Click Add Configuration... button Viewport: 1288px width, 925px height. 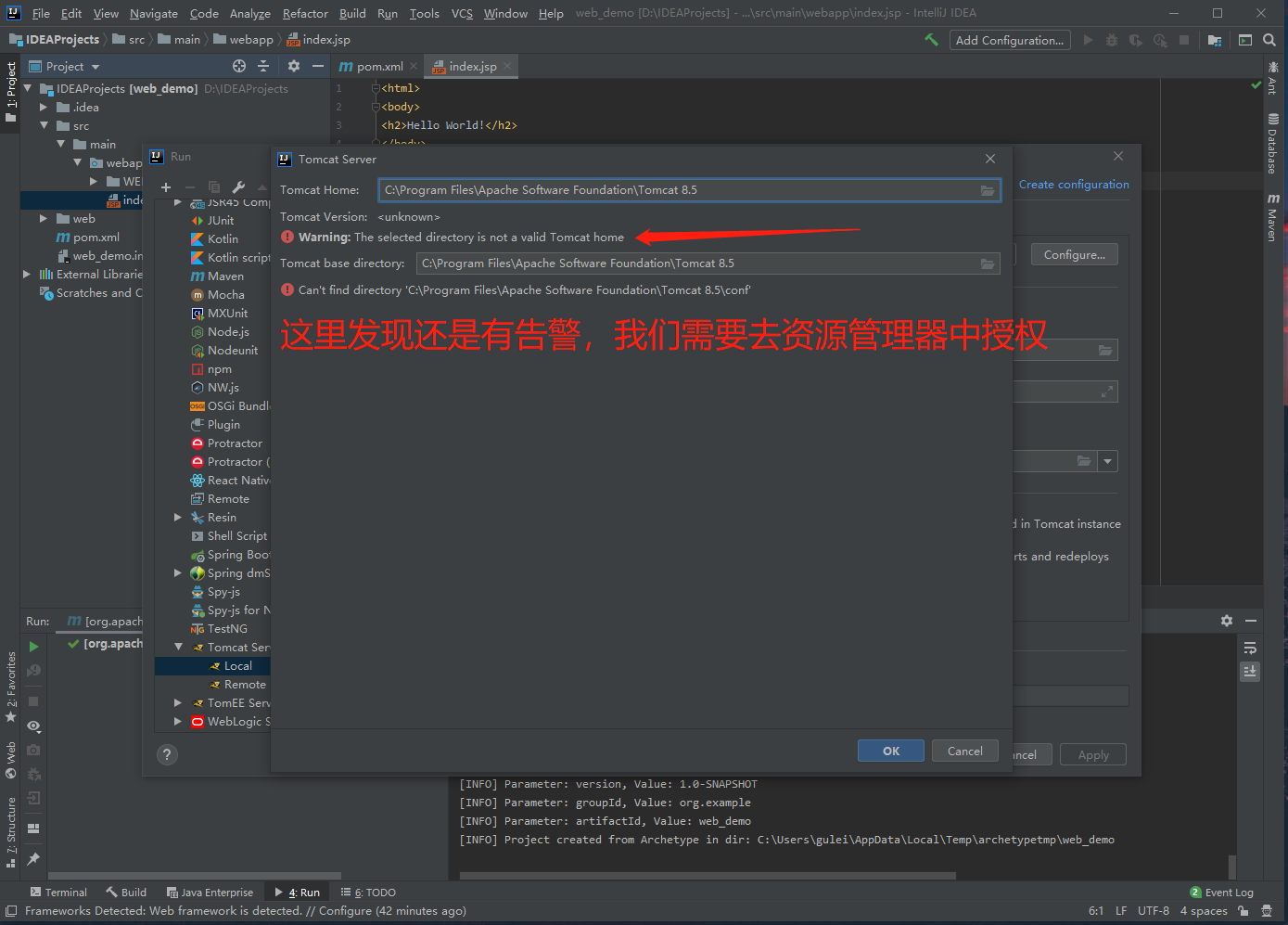1010,40
